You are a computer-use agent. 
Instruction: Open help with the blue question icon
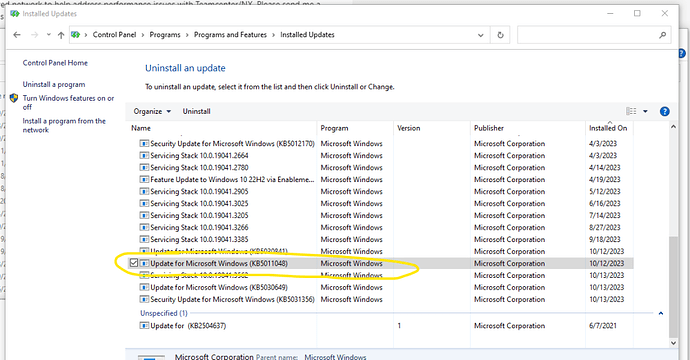pos(664,111)
